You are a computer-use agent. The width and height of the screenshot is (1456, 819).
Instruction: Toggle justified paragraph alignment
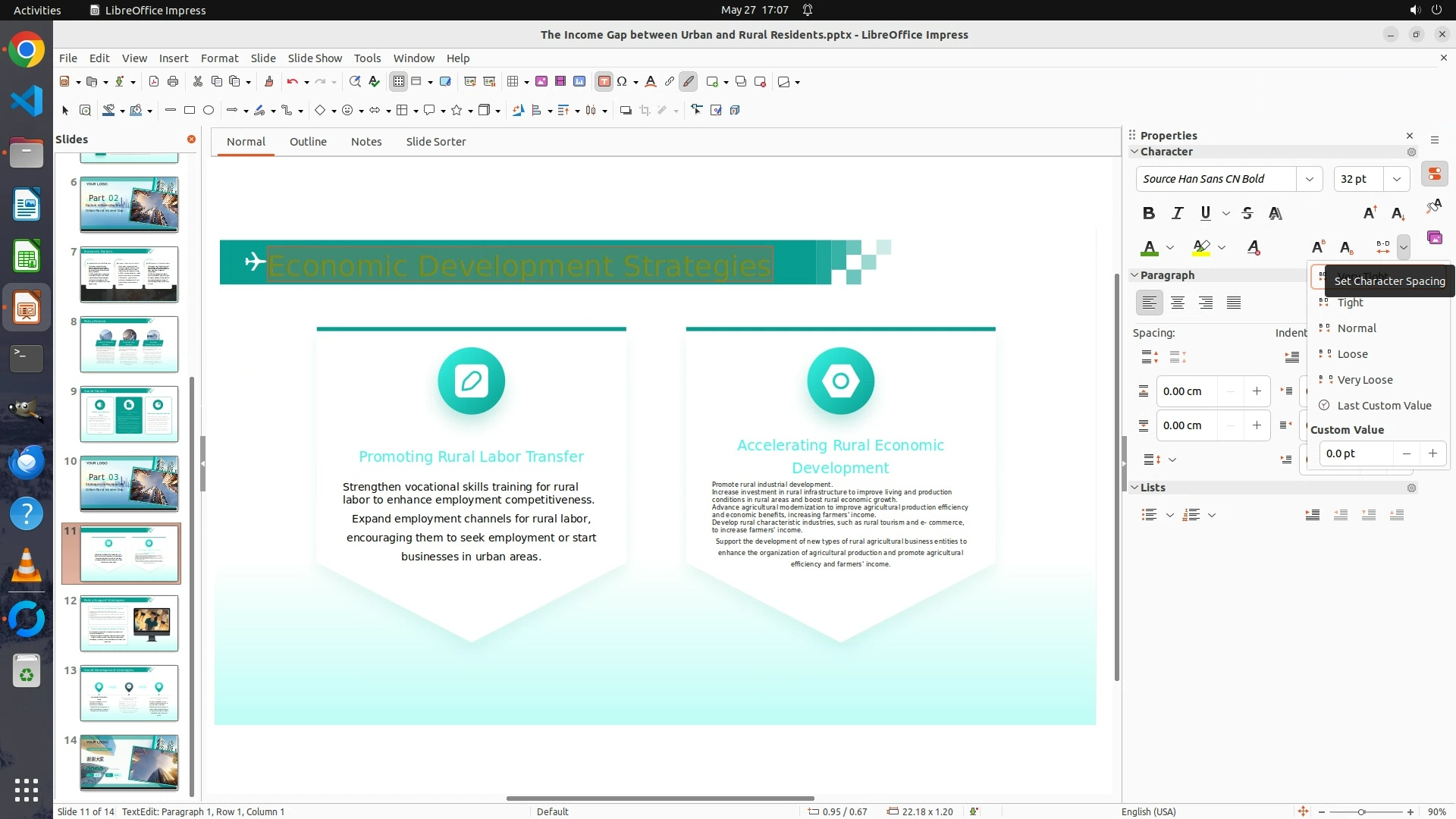click(1234, 303)
